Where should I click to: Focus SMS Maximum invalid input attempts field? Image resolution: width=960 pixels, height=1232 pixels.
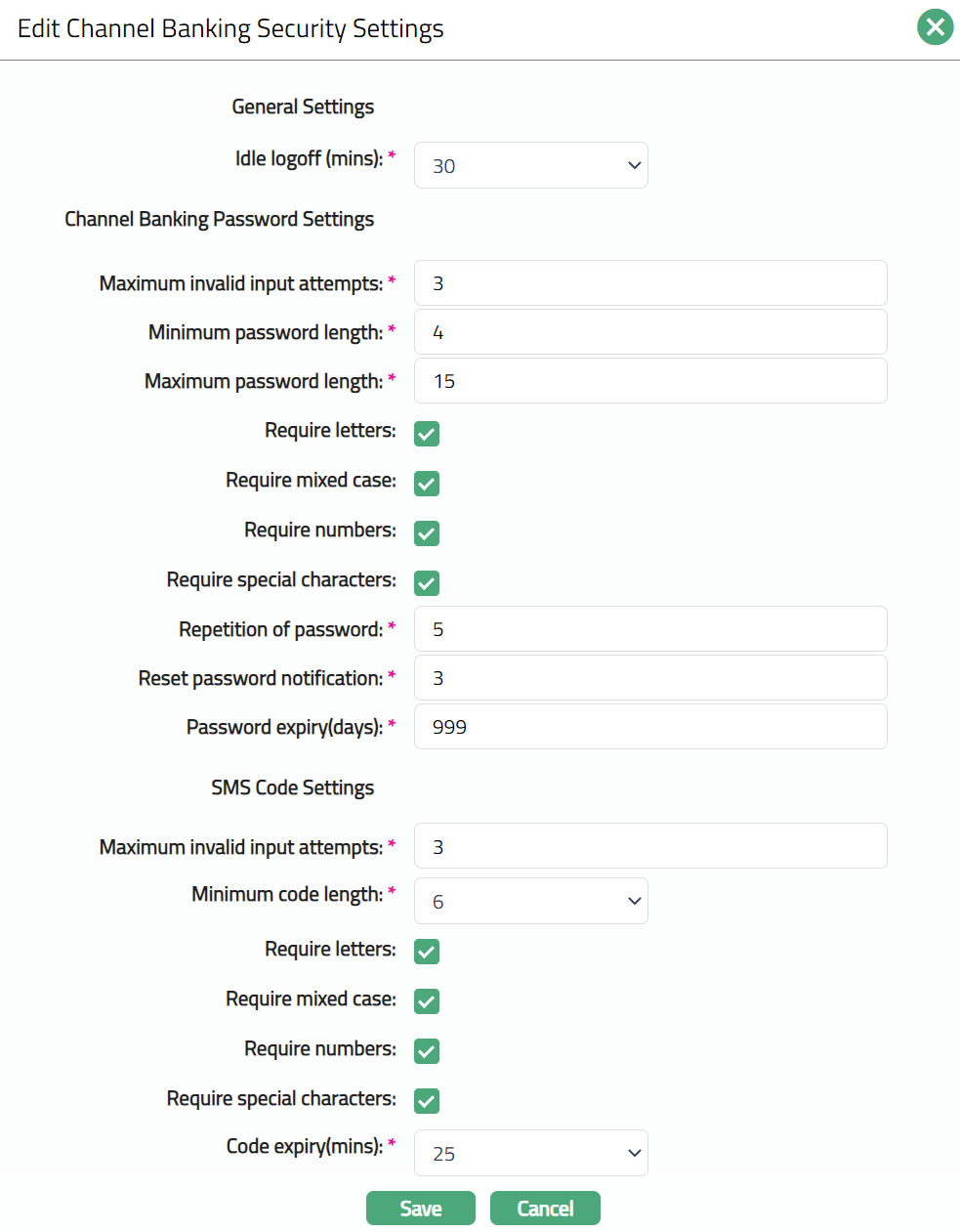650,846
